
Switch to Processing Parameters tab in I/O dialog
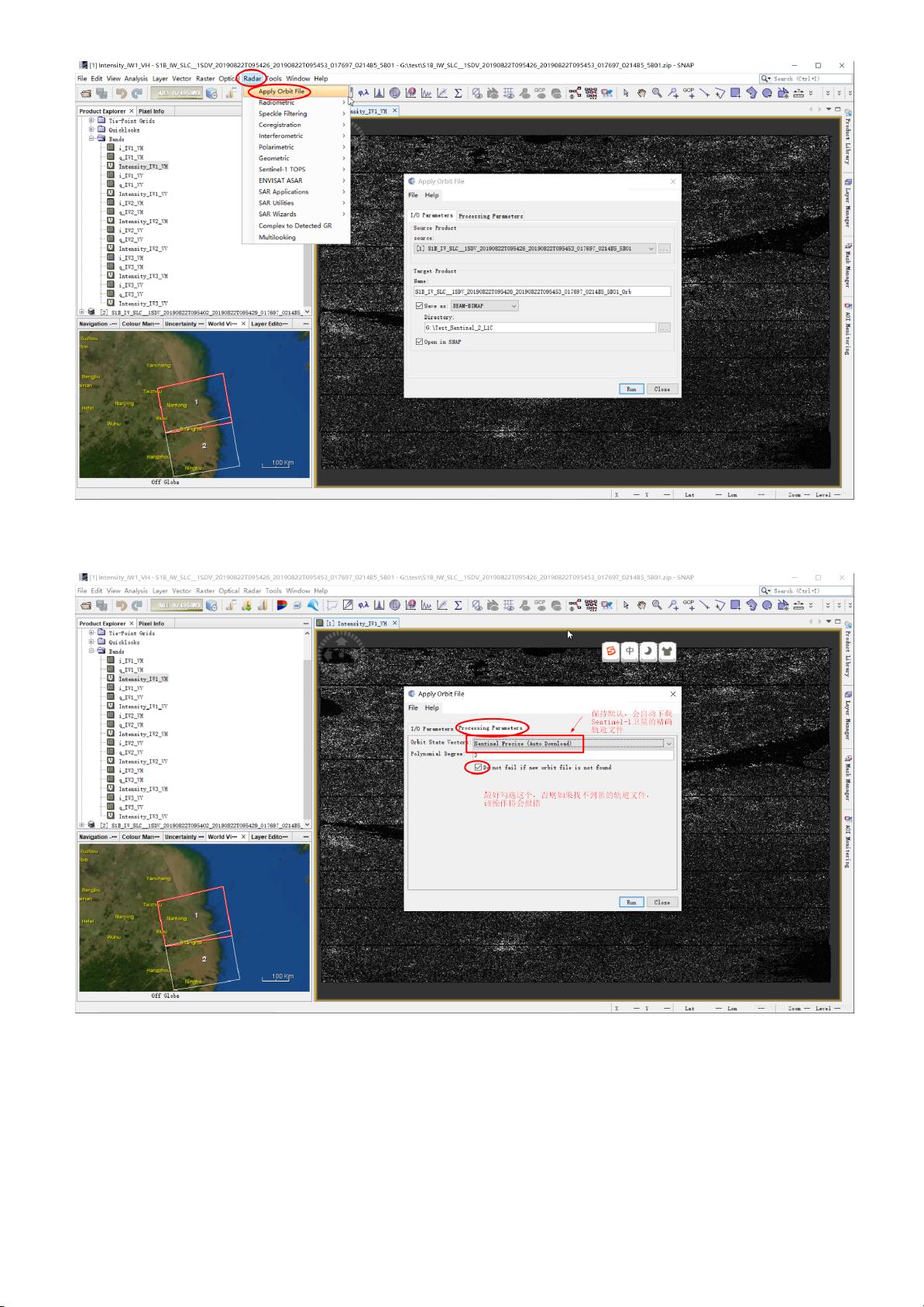[x=490, y=216]
